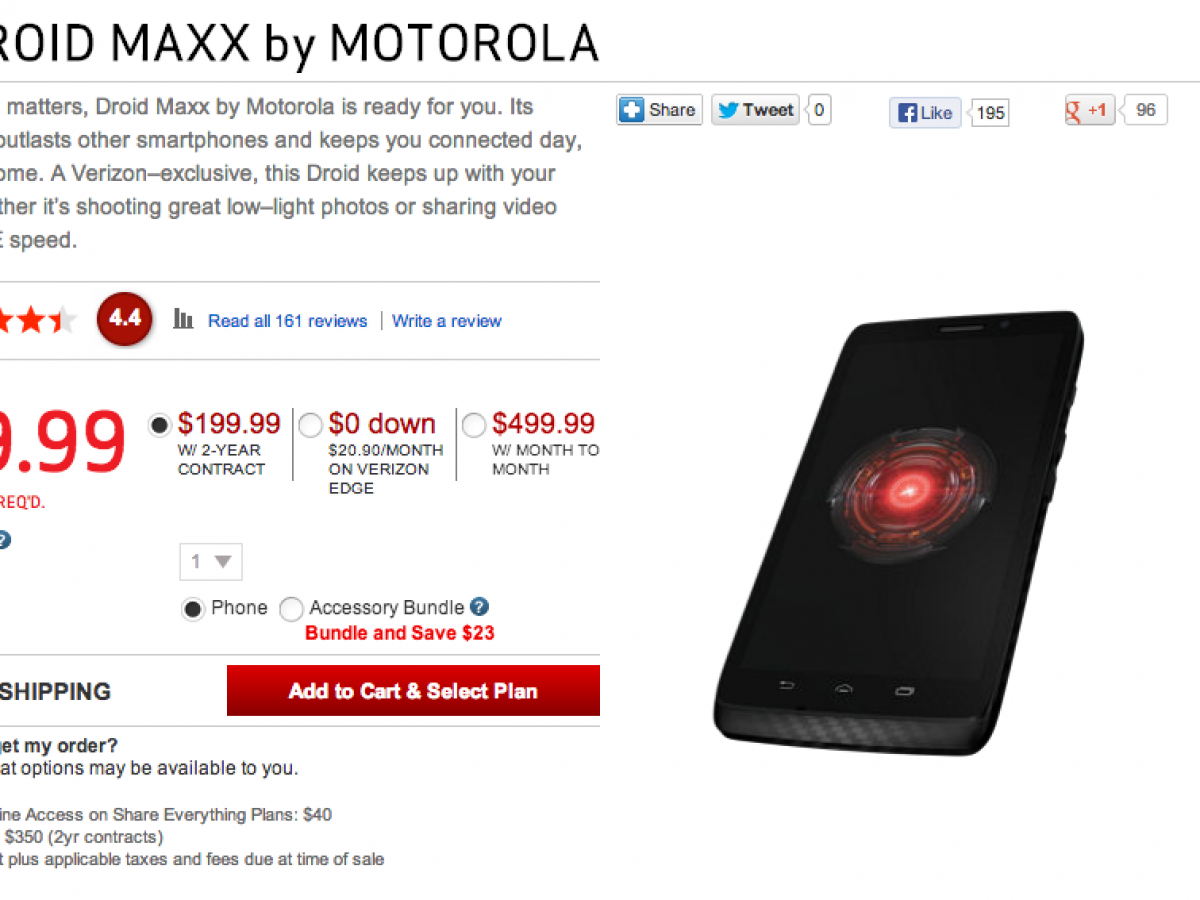Viewport: 1200px width, 900px height.
Task: Click the Facebook Like button
Action: pos(924,113)
